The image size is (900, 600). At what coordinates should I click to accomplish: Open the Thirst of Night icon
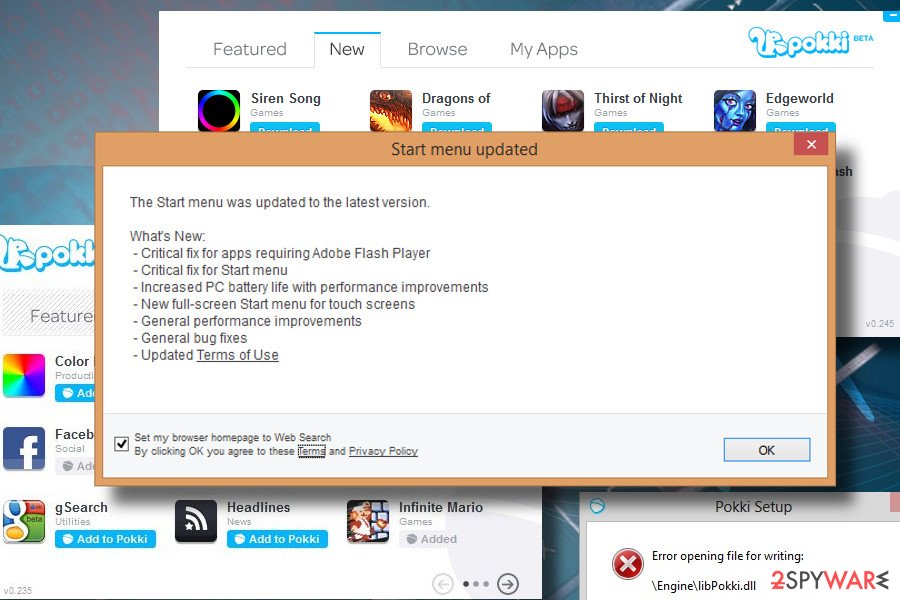pos(562,111)
